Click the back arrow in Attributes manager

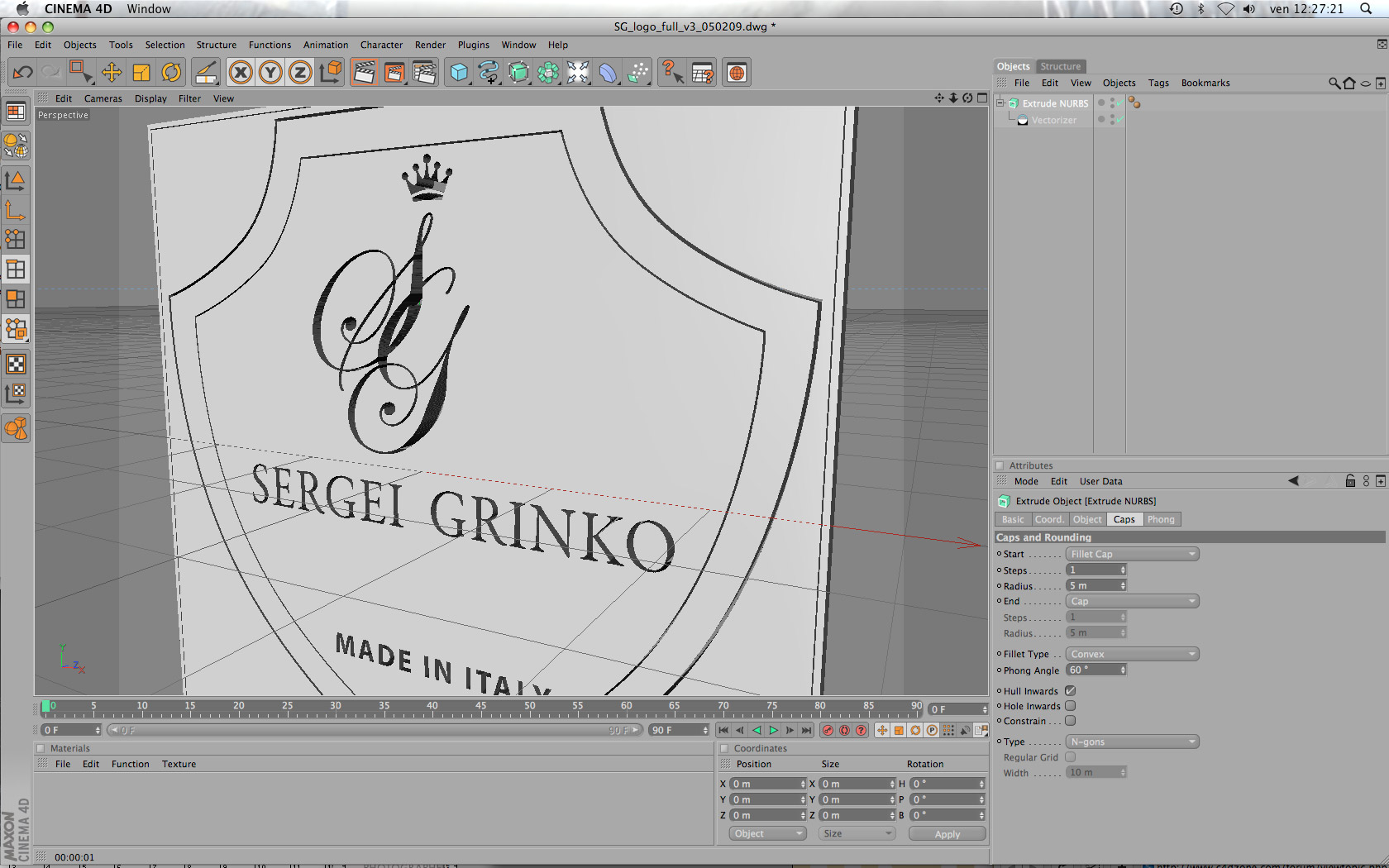pos(1294,481)
